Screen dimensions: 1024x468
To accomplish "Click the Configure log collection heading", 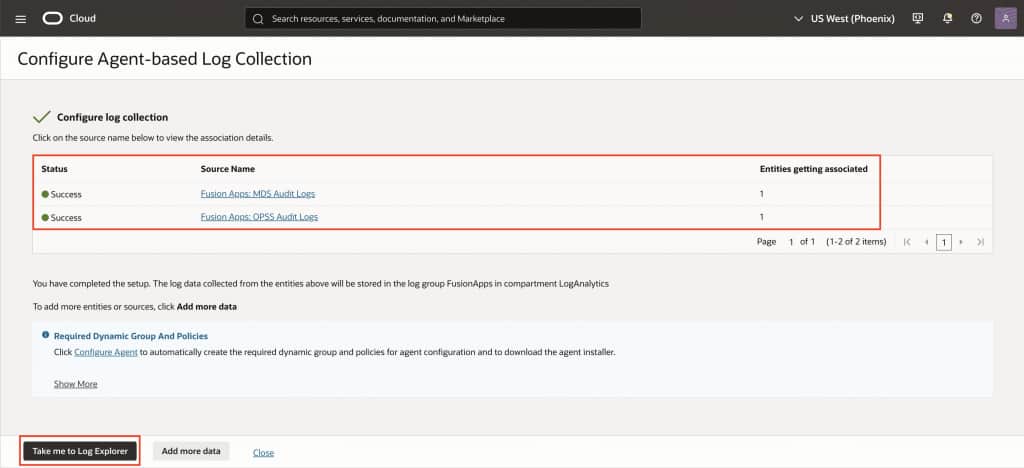I will coord(112,117).
